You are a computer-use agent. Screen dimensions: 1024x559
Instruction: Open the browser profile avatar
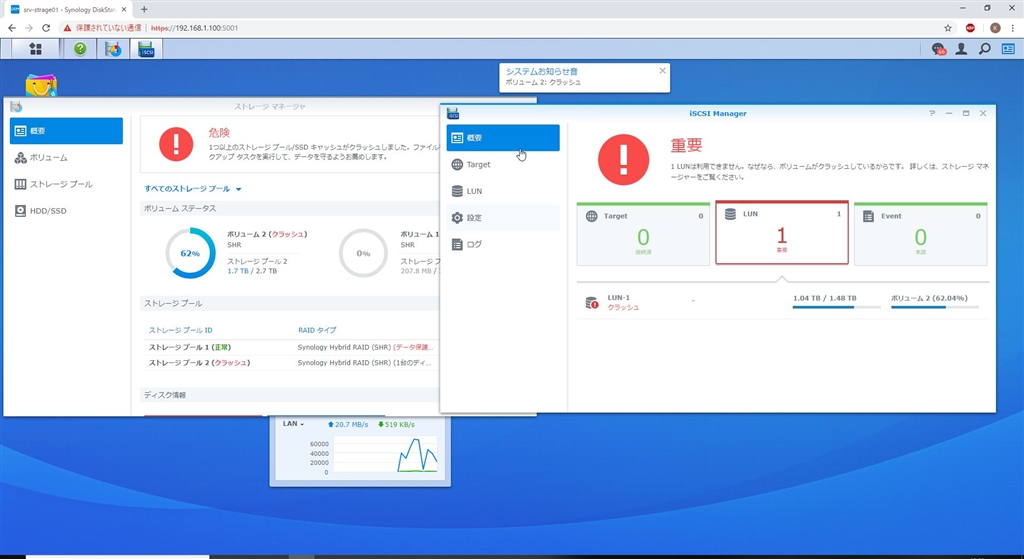pyautogui.click(x=995, y=28)
